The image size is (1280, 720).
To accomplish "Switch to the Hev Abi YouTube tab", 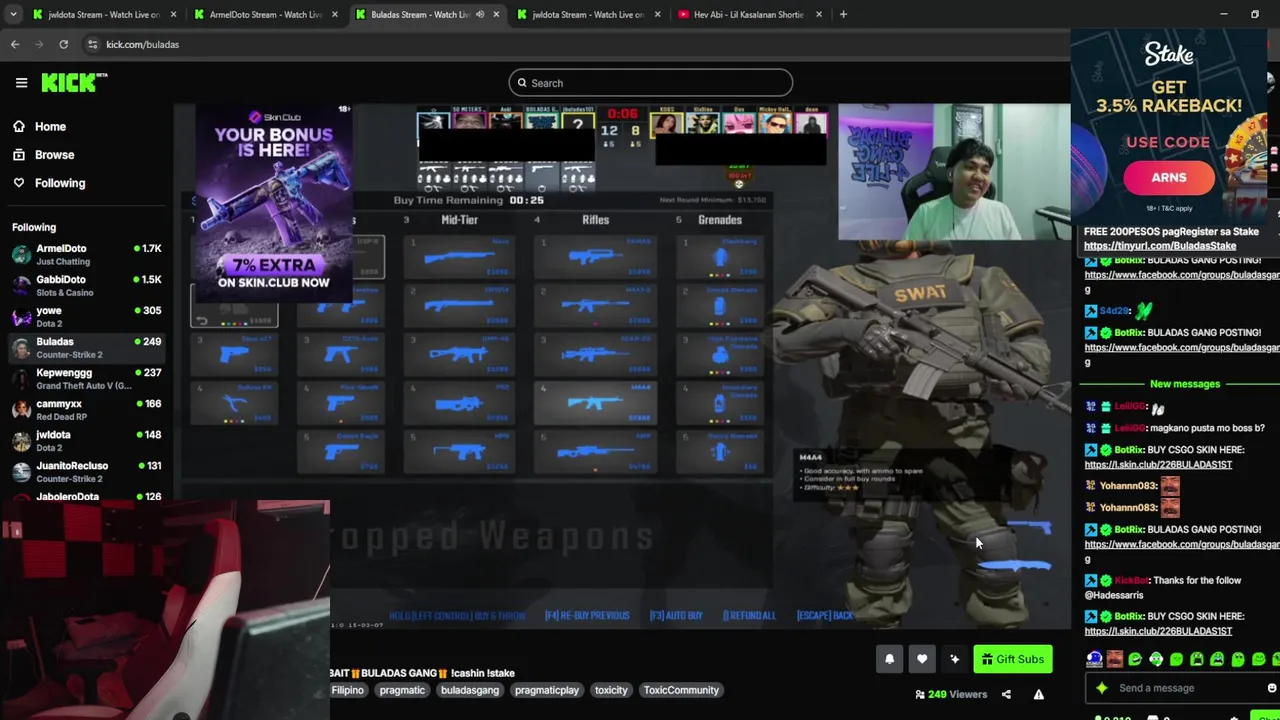I will [x=750, y=14].
